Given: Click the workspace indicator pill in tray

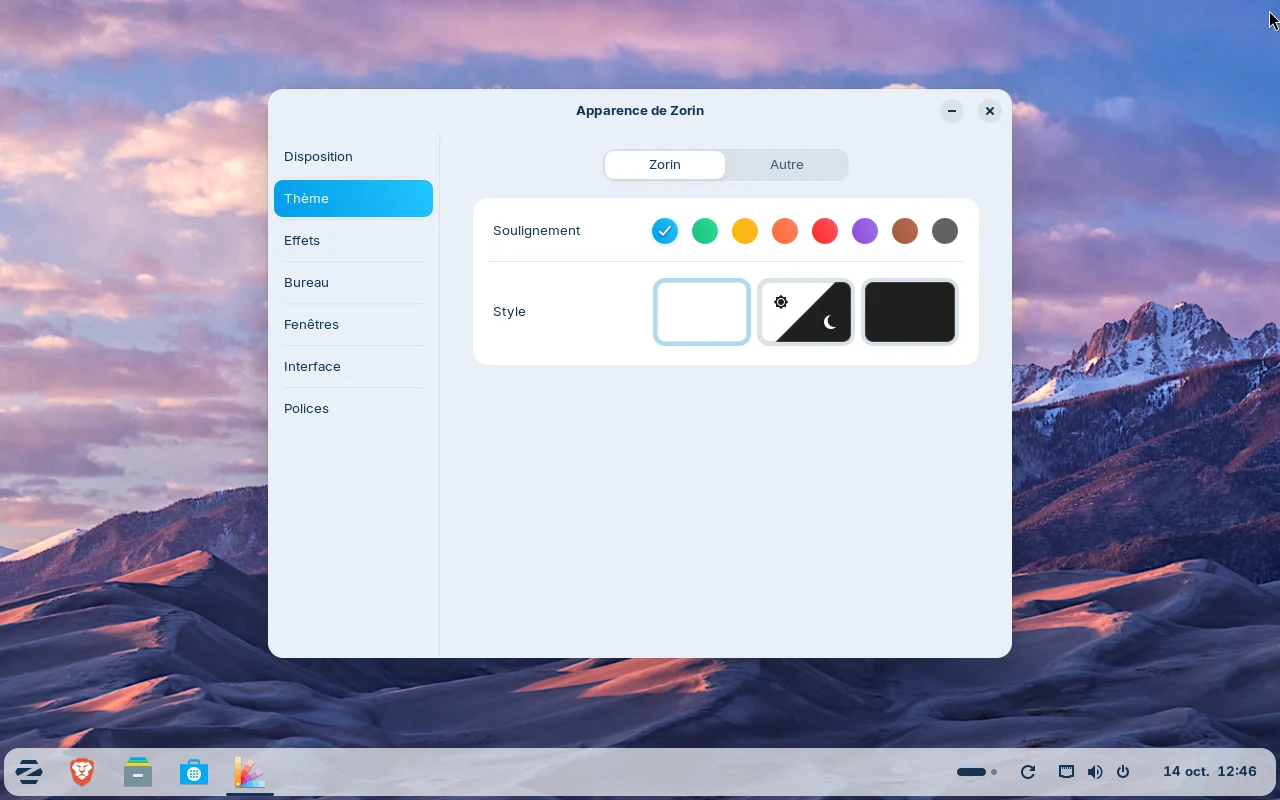Looking at the screenshot, I should [x=977, y=772].
